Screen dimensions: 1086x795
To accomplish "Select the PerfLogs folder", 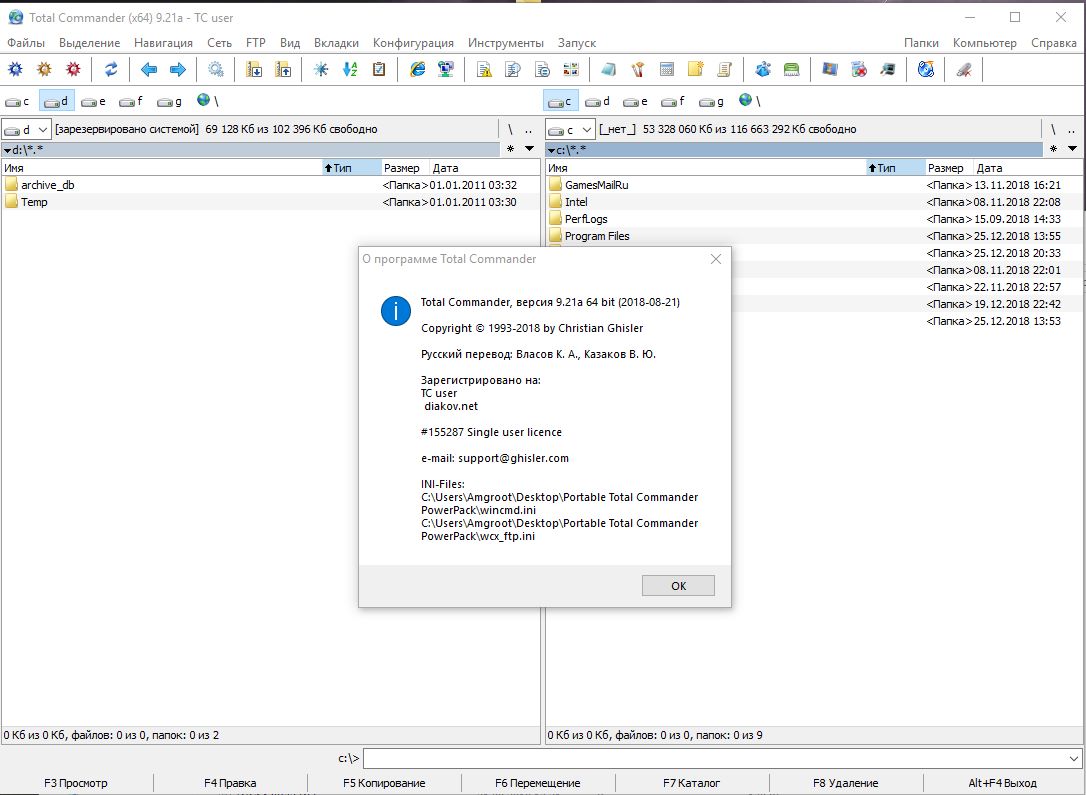I will click(814, 219).
